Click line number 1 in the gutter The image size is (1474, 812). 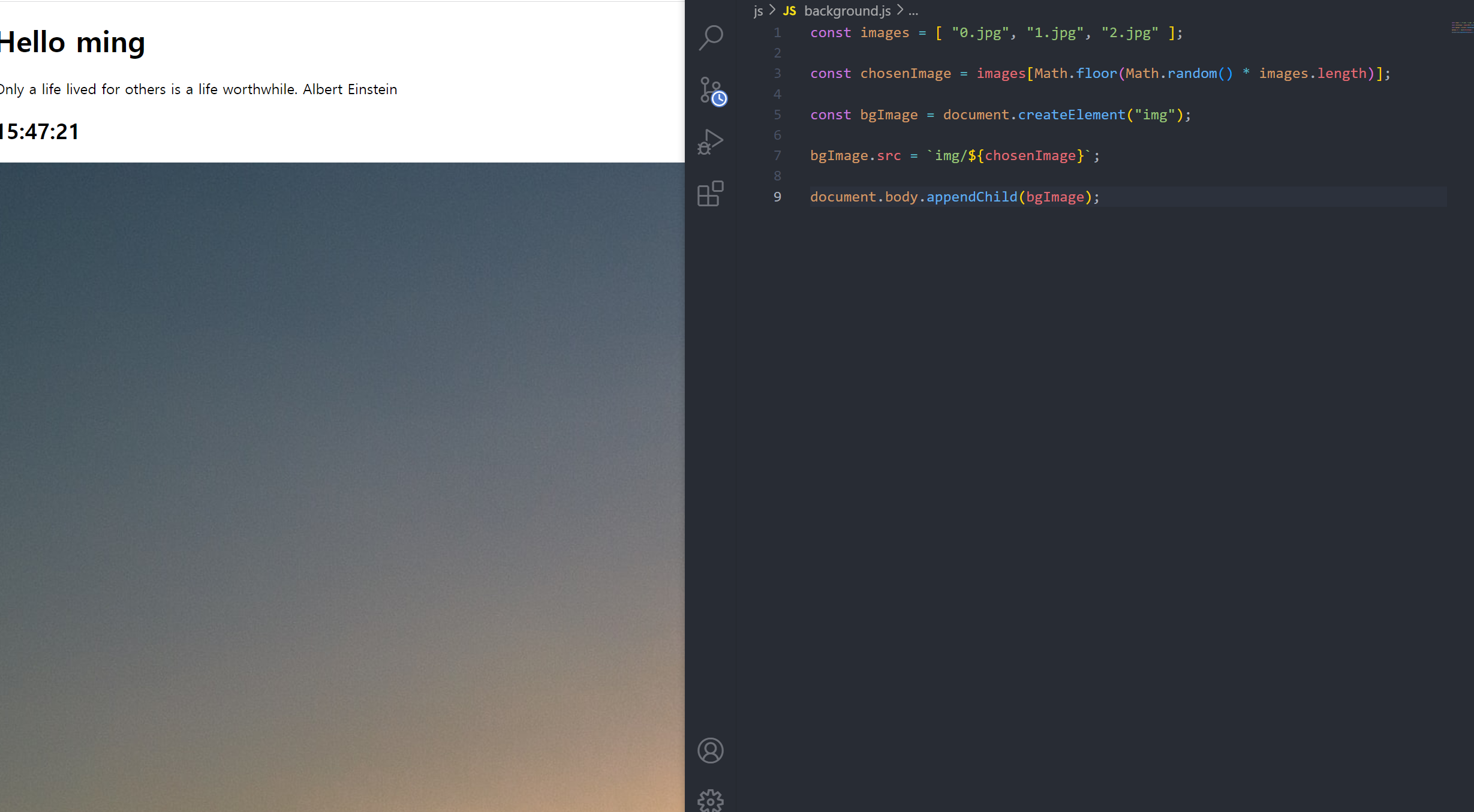click(x=777, y=32)
